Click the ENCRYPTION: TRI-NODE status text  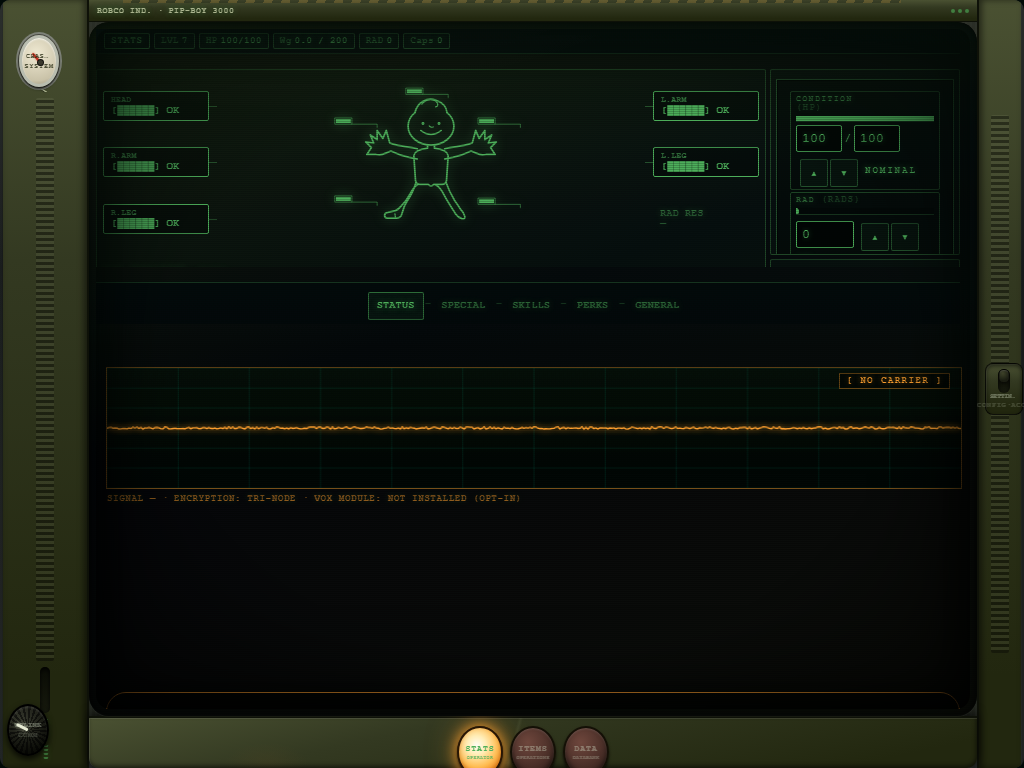click(x=234, y=498)
